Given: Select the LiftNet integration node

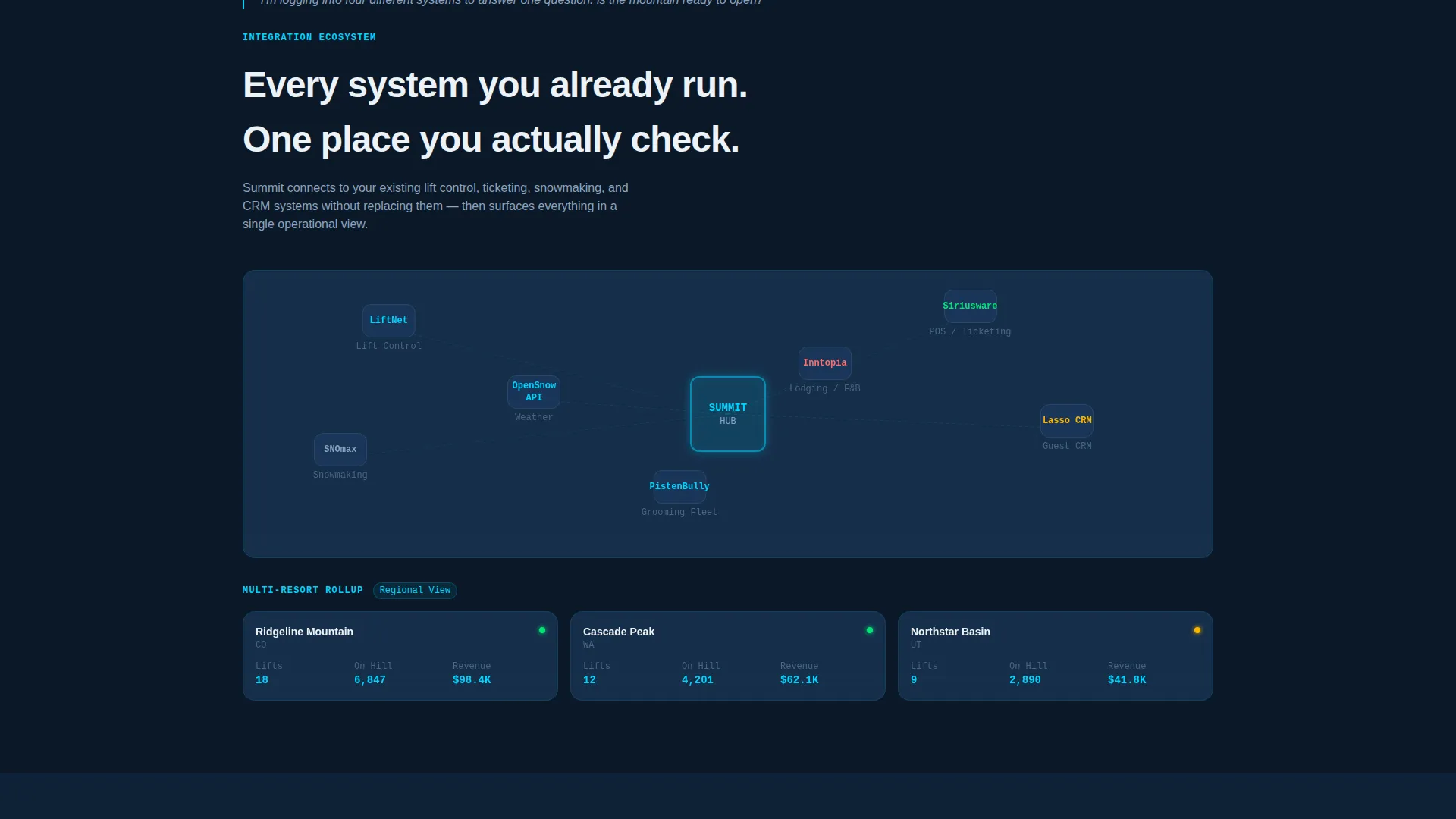Looking at the screenshot, I should [x=388, y=320].
